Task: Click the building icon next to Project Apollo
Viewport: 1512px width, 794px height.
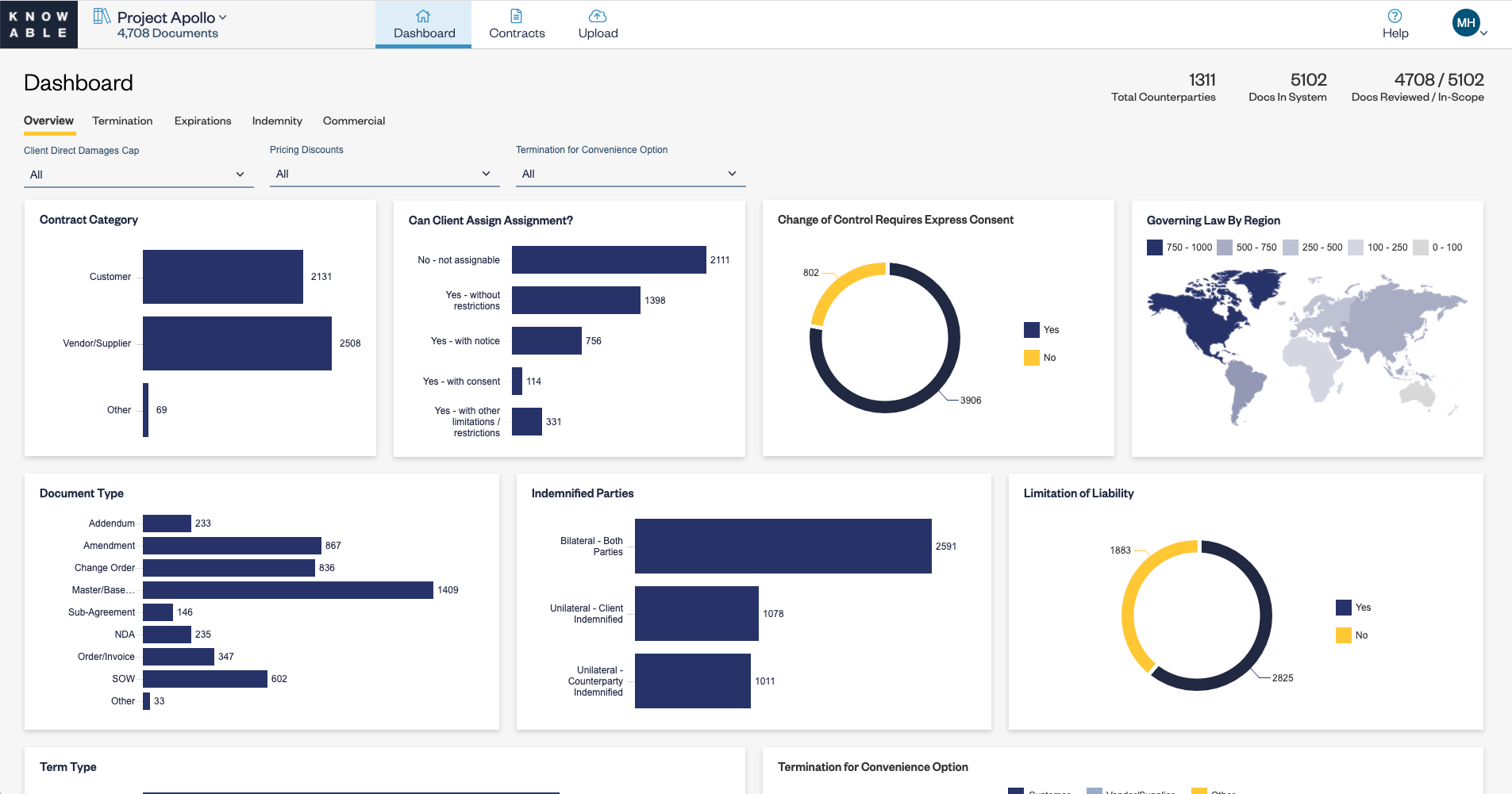Action: (102, 16)
